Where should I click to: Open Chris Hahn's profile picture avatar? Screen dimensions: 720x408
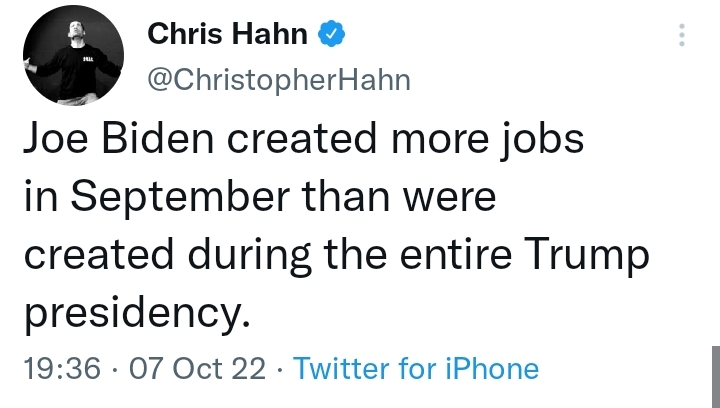[73, 56]
